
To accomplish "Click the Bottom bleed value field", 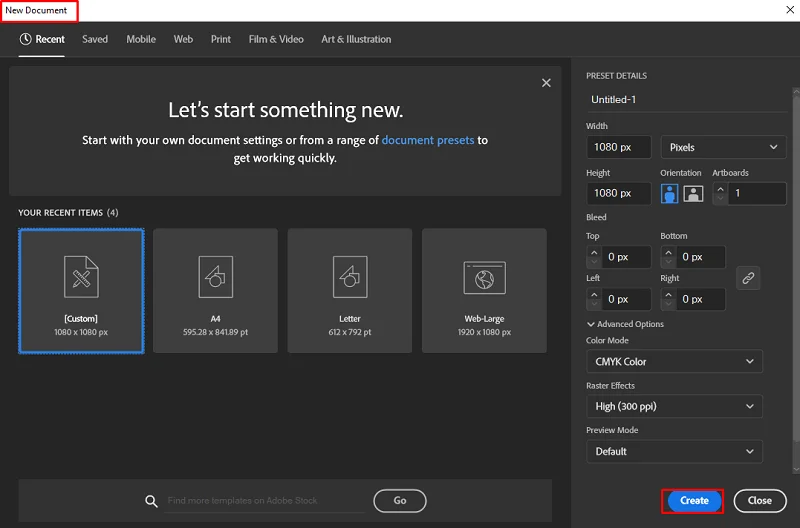I will coord(701,257).
